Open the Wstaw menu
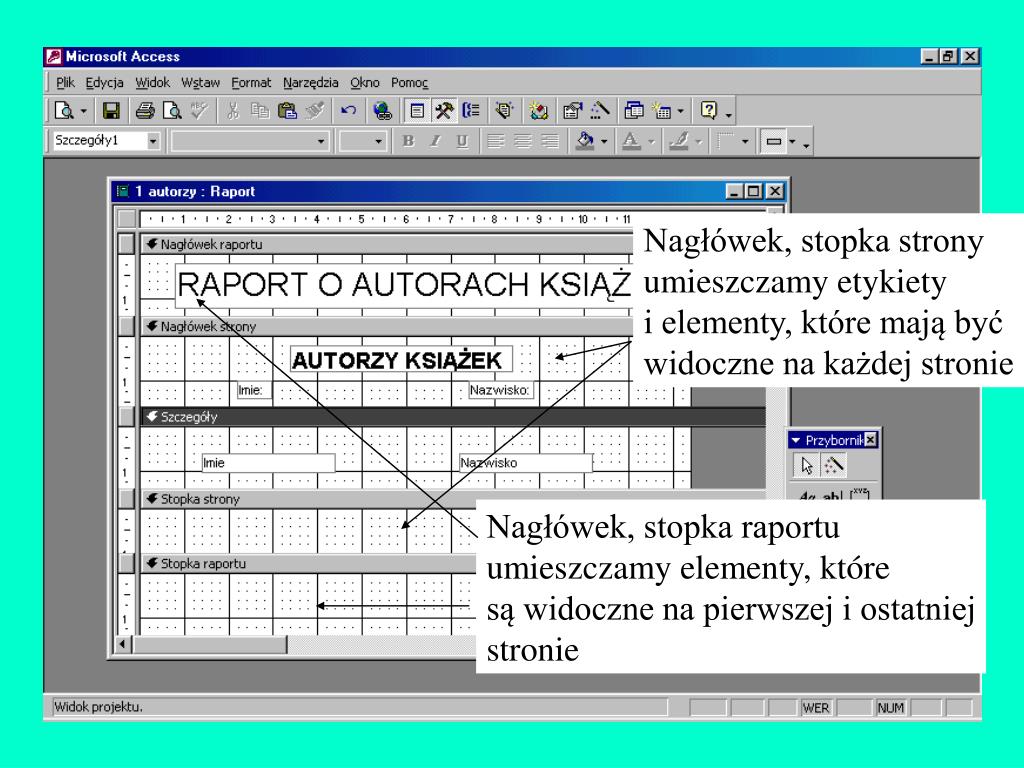 pyautogui.click(x=200, y=82)
